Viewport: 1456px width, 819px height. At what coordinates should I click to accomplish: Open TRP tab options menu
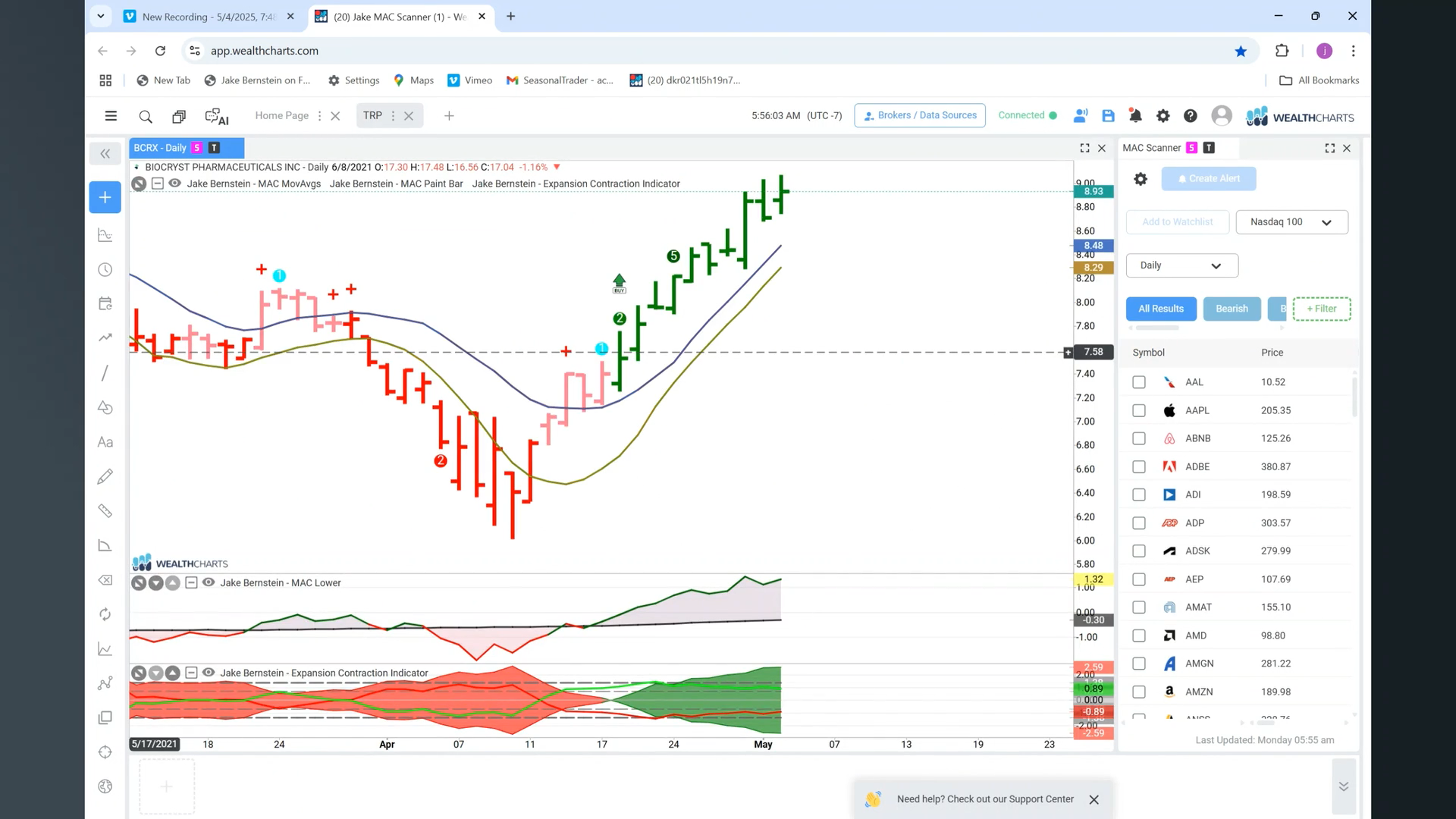coord(393,116)
